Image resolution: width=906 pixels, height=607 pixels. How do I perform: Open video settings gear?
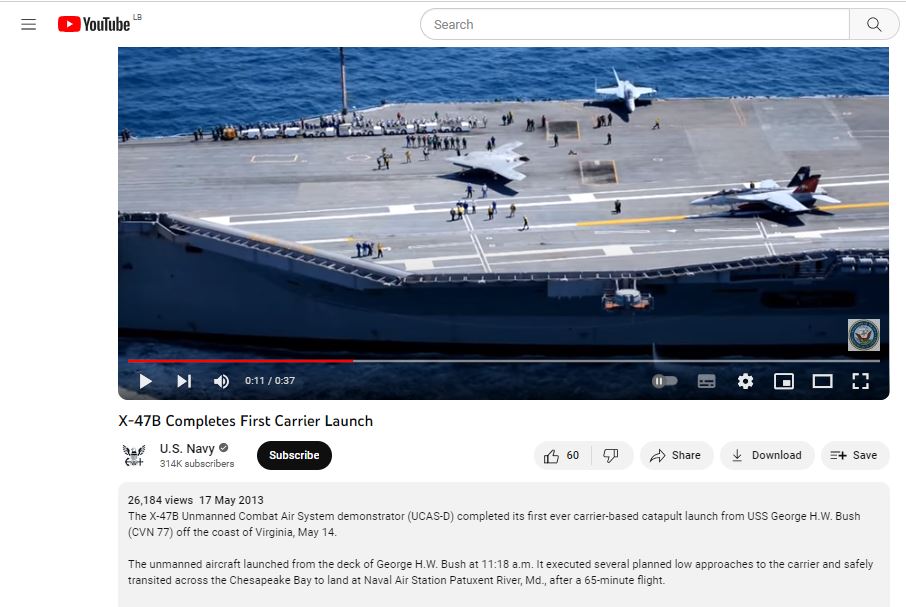745,381
